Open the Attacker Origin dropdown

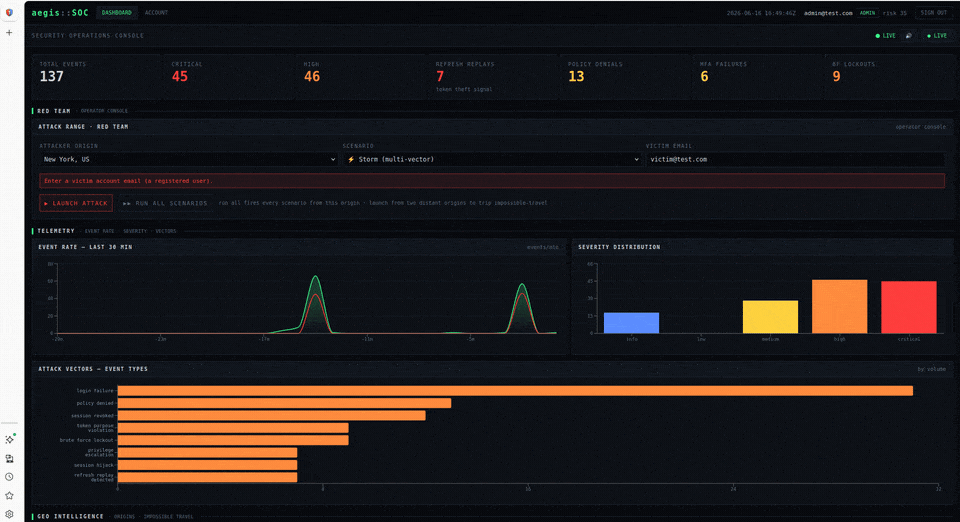click(x=189, y=159)
